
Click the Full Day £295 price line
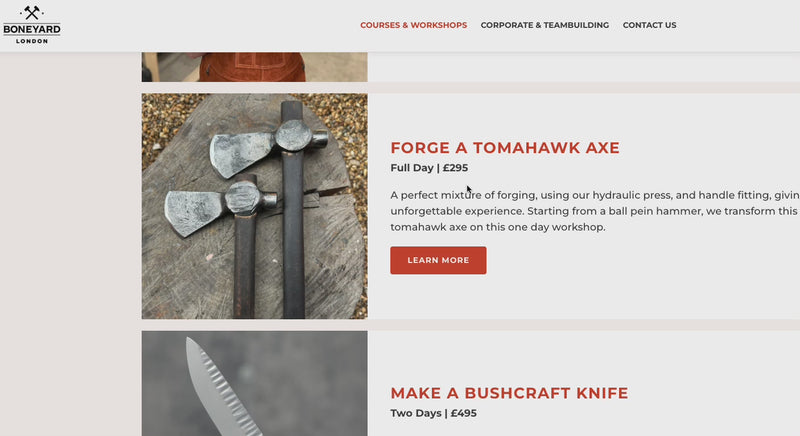click(x=429, y=168)
